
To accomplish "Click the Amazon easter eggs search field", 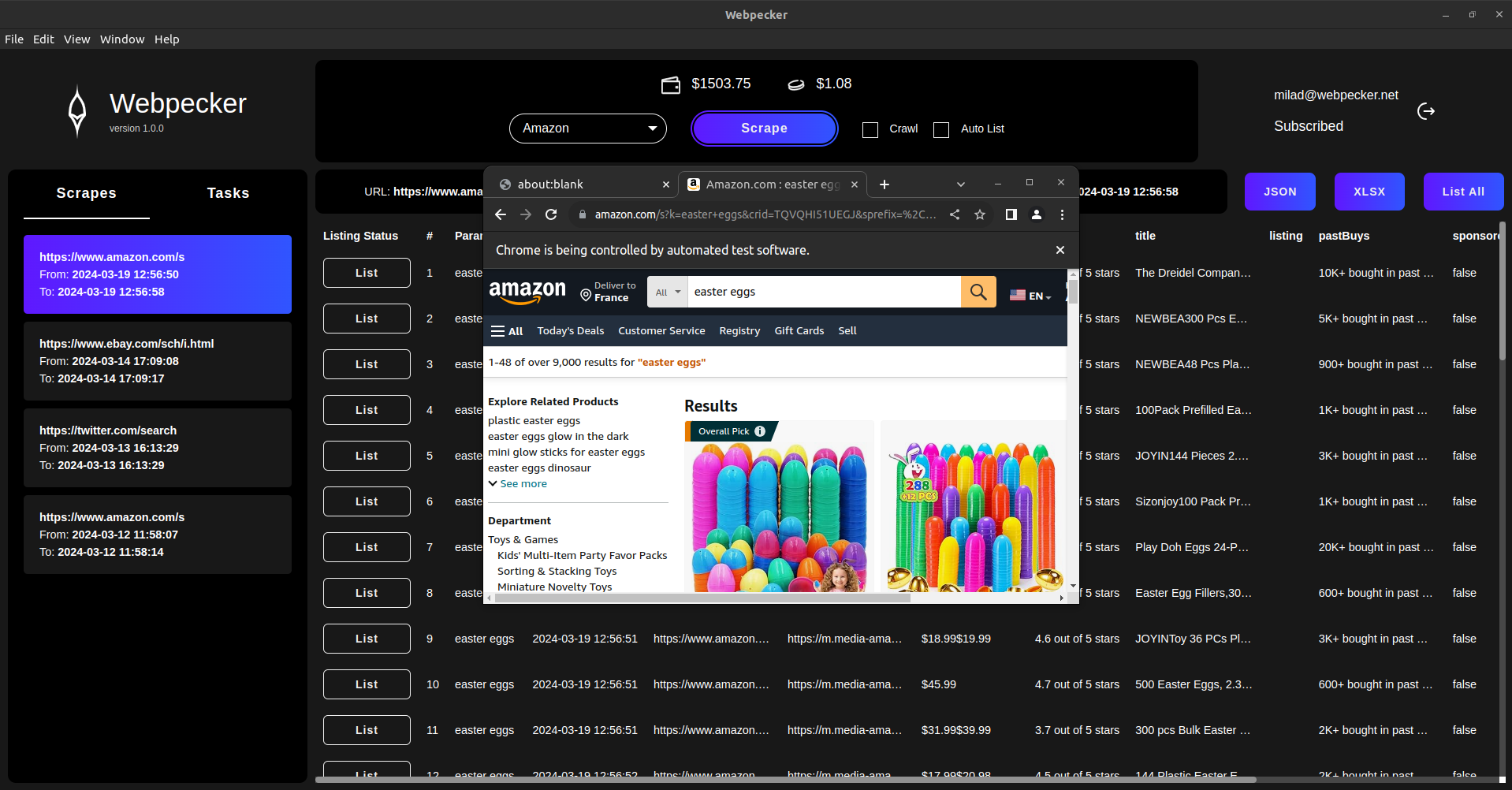I will point(824,292).
